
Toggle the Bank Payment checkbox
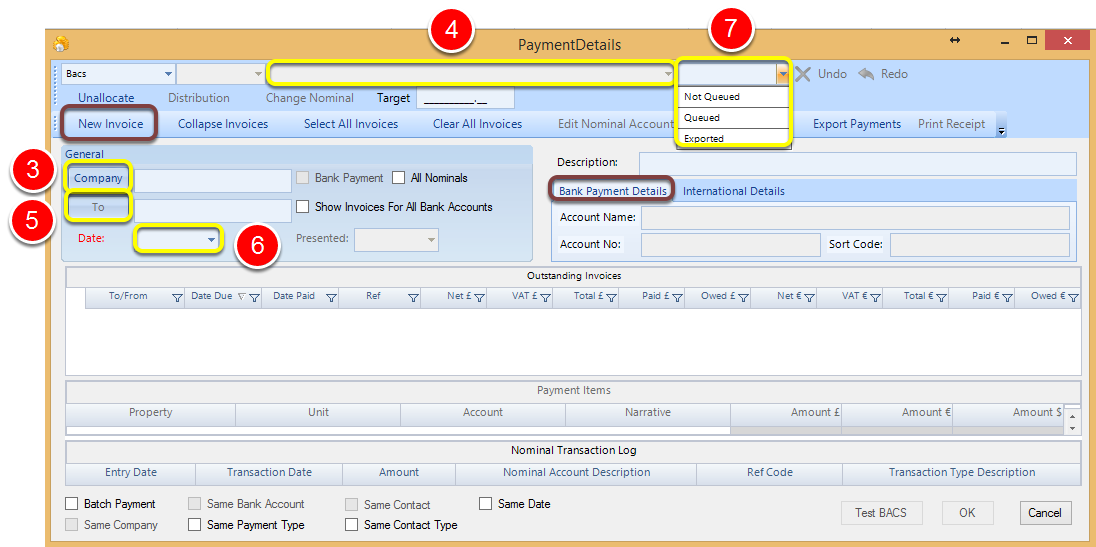pyautogui.click(x=303, y=178)
